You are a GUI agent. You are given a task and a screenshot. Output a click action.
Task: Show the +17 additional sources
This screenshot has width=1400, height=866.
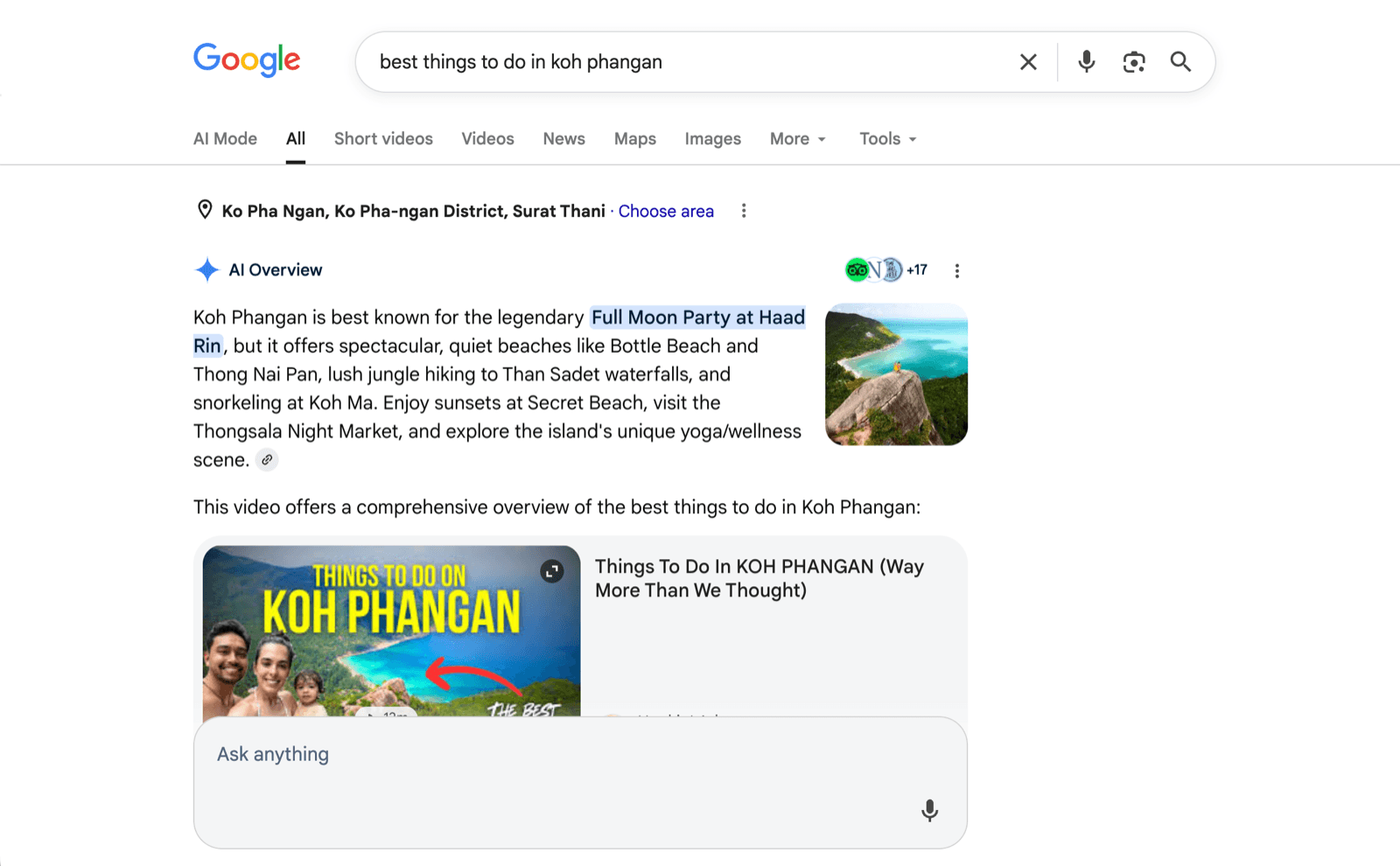click(917, 269)
